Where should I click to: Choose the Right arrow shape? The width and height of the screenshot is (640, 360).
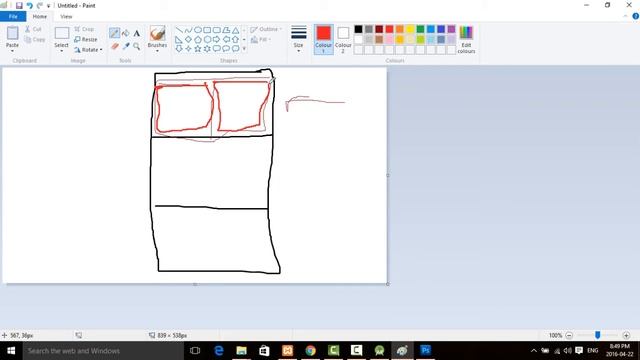point(216,40)
